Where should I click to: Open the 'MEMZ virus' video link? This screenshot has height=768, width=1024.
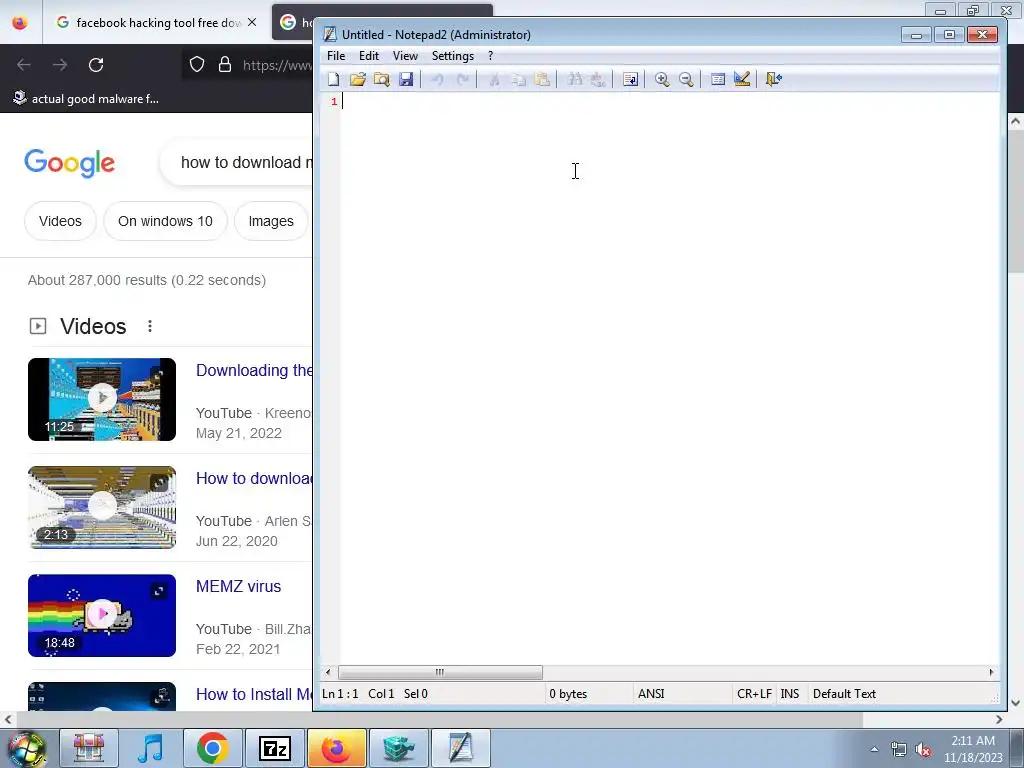click(238, 586)
